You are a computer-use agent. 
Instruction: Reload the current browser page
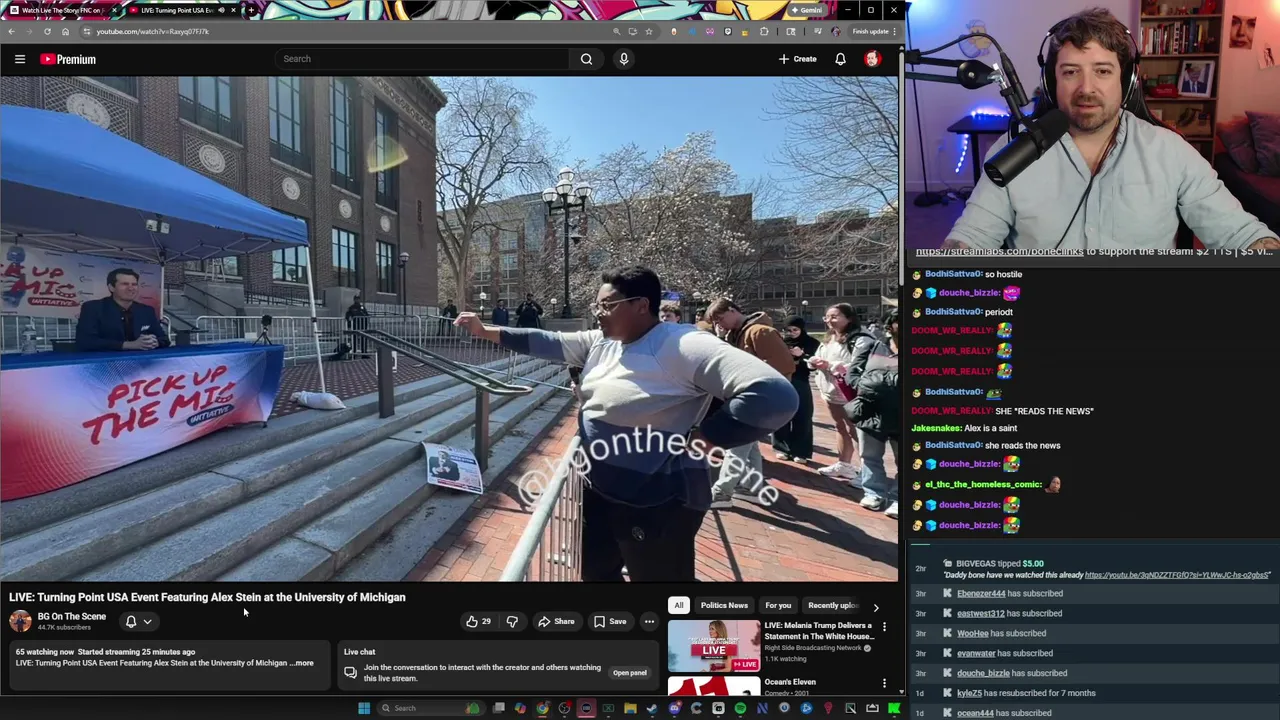(x=47, y=31)
